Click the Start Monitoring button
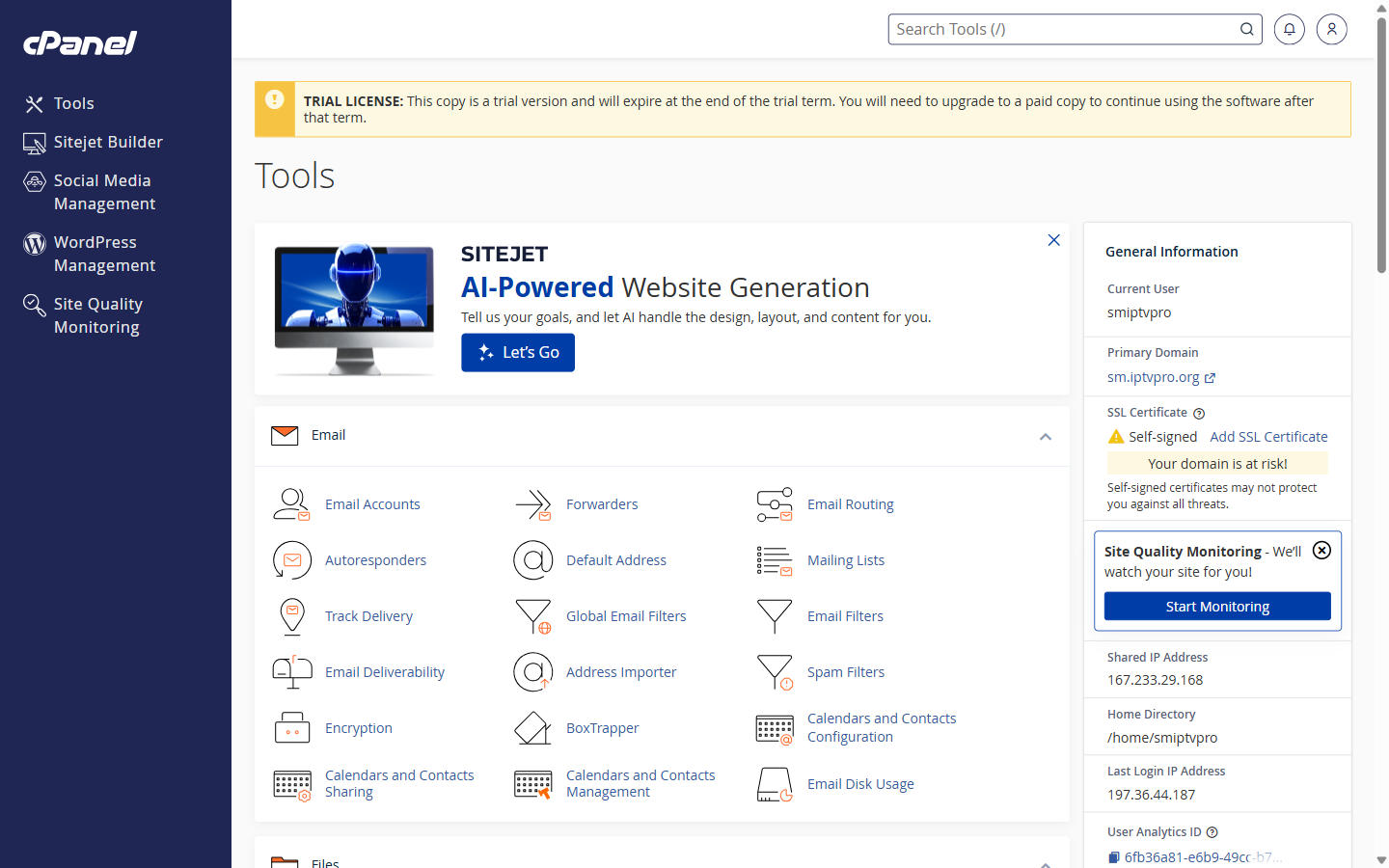This screenshot has width=1389, height=868. pyautogui.click(x=1217, y=607)
